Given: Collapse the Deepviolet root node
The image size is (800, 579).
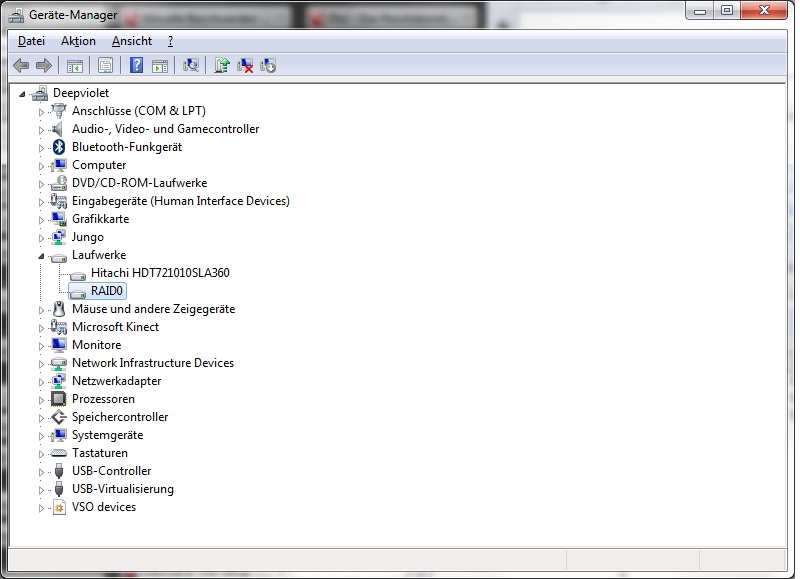Looking at the screenshot, I should [x=22, y=94].
